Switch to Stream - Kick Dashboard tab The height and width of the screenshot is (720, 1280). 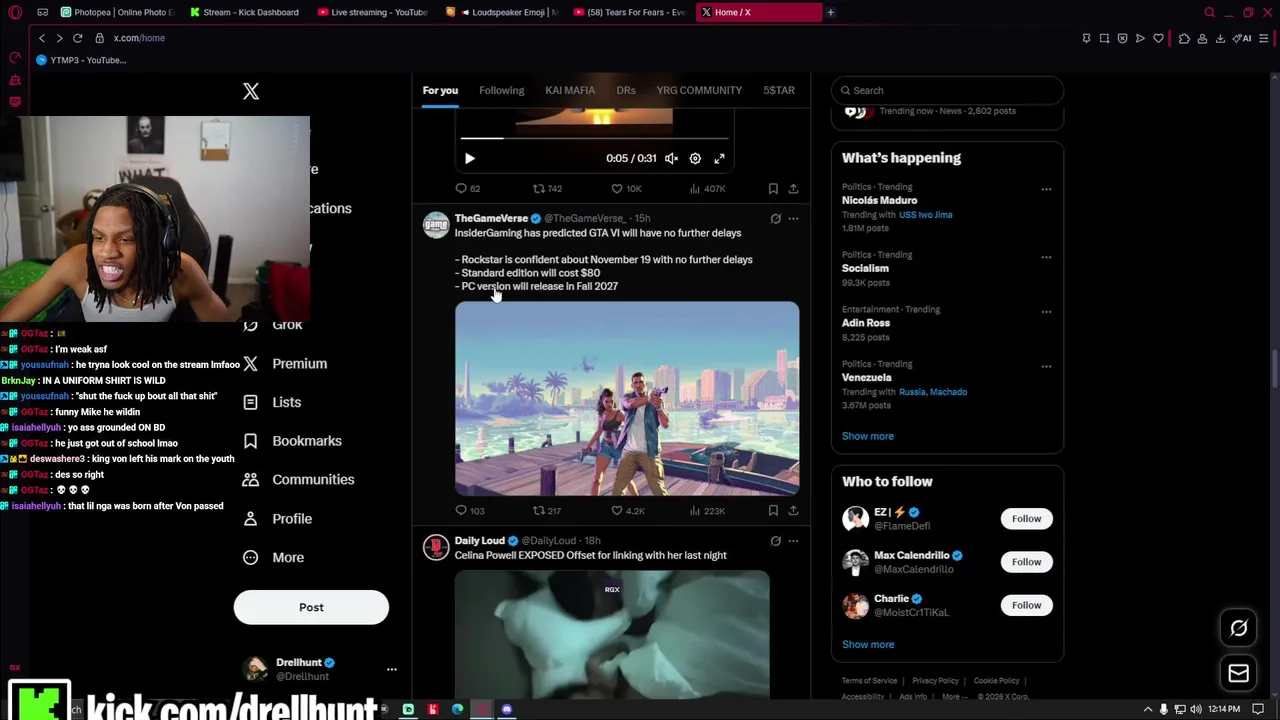(245, 12)
